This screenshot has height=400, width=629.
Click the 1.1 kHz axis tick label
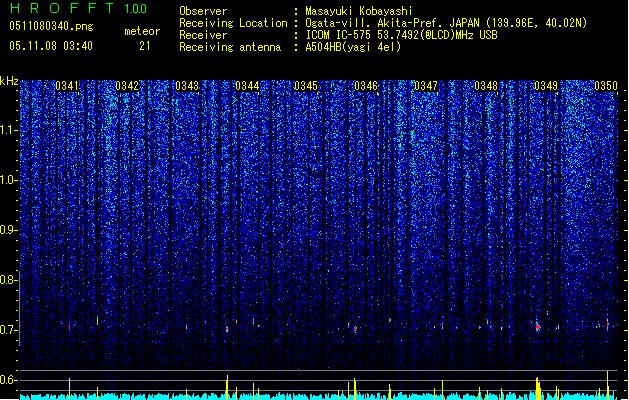point(8,130)
